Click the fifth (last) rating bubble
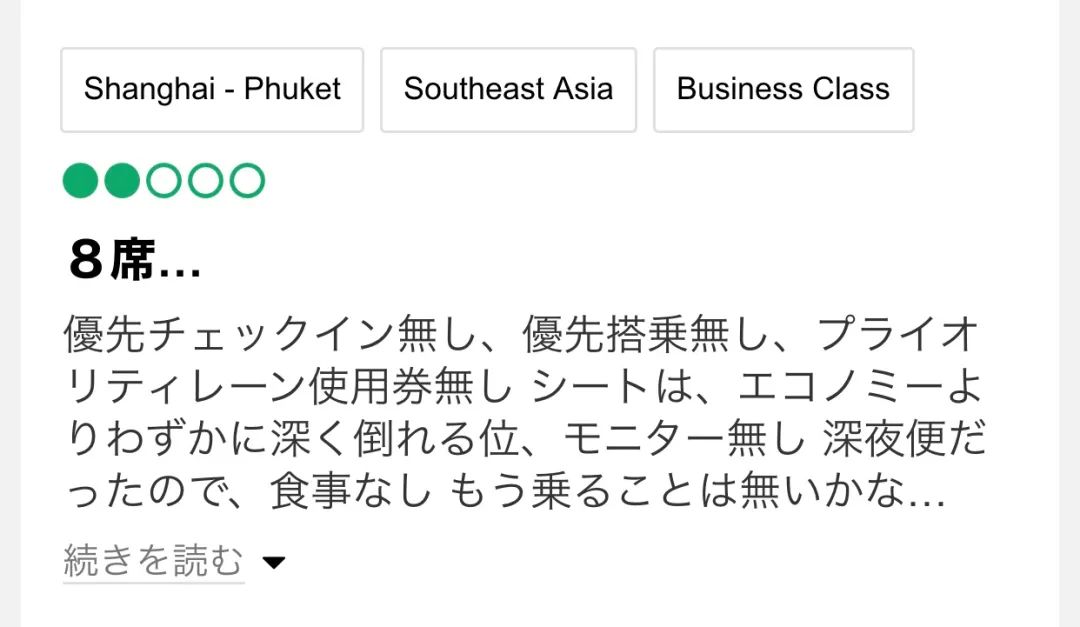This screenshot has height=627, width=1080. pyautogui.click(x=247, y=181)
